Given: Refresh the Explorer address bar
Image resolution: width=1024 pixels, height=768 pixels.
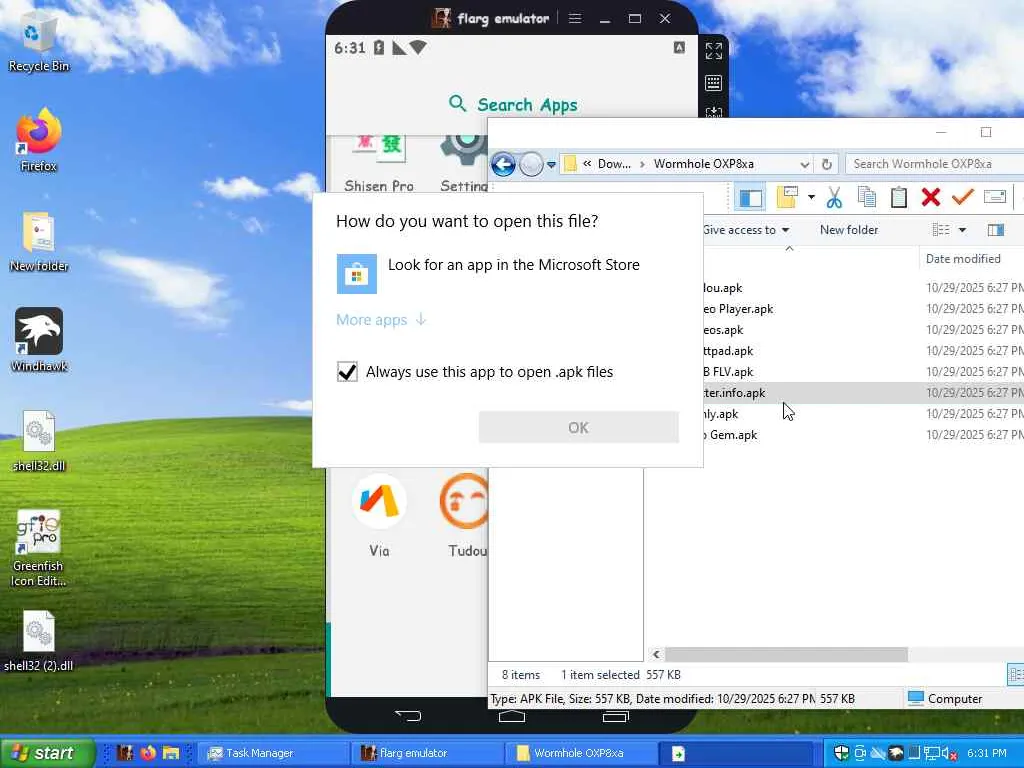Looking at the screenshot, I should coord(827,164).
